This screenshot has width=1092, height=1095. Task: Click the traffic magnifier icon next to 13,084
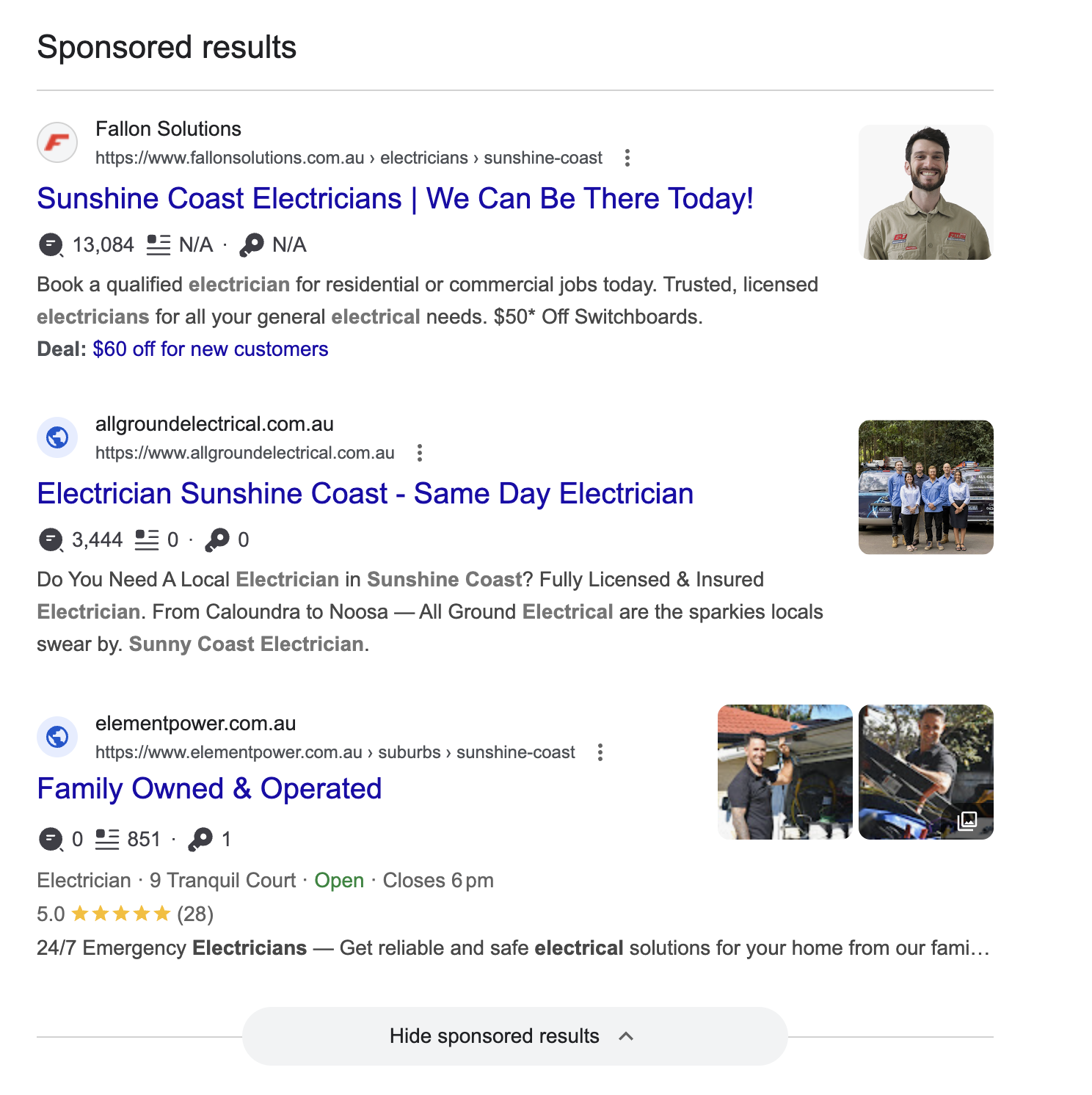tap(50, 245)
